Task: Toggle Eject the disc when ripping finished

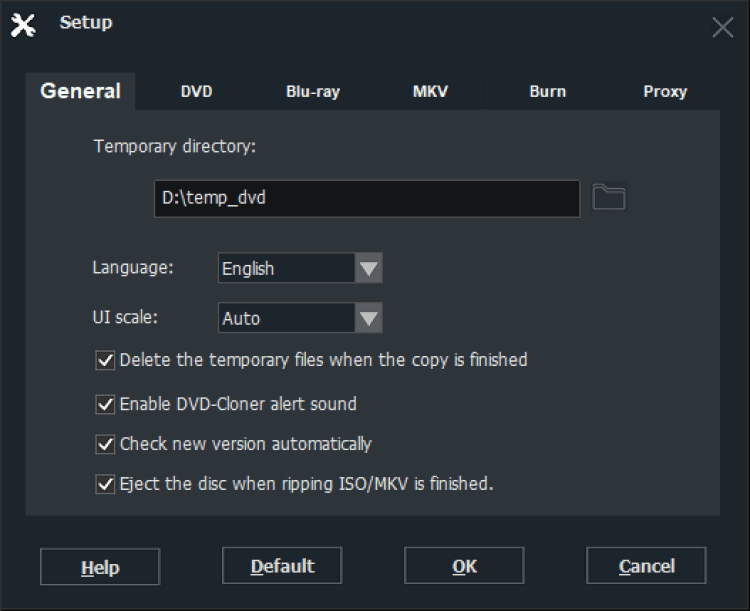Action: coord(105,484)
